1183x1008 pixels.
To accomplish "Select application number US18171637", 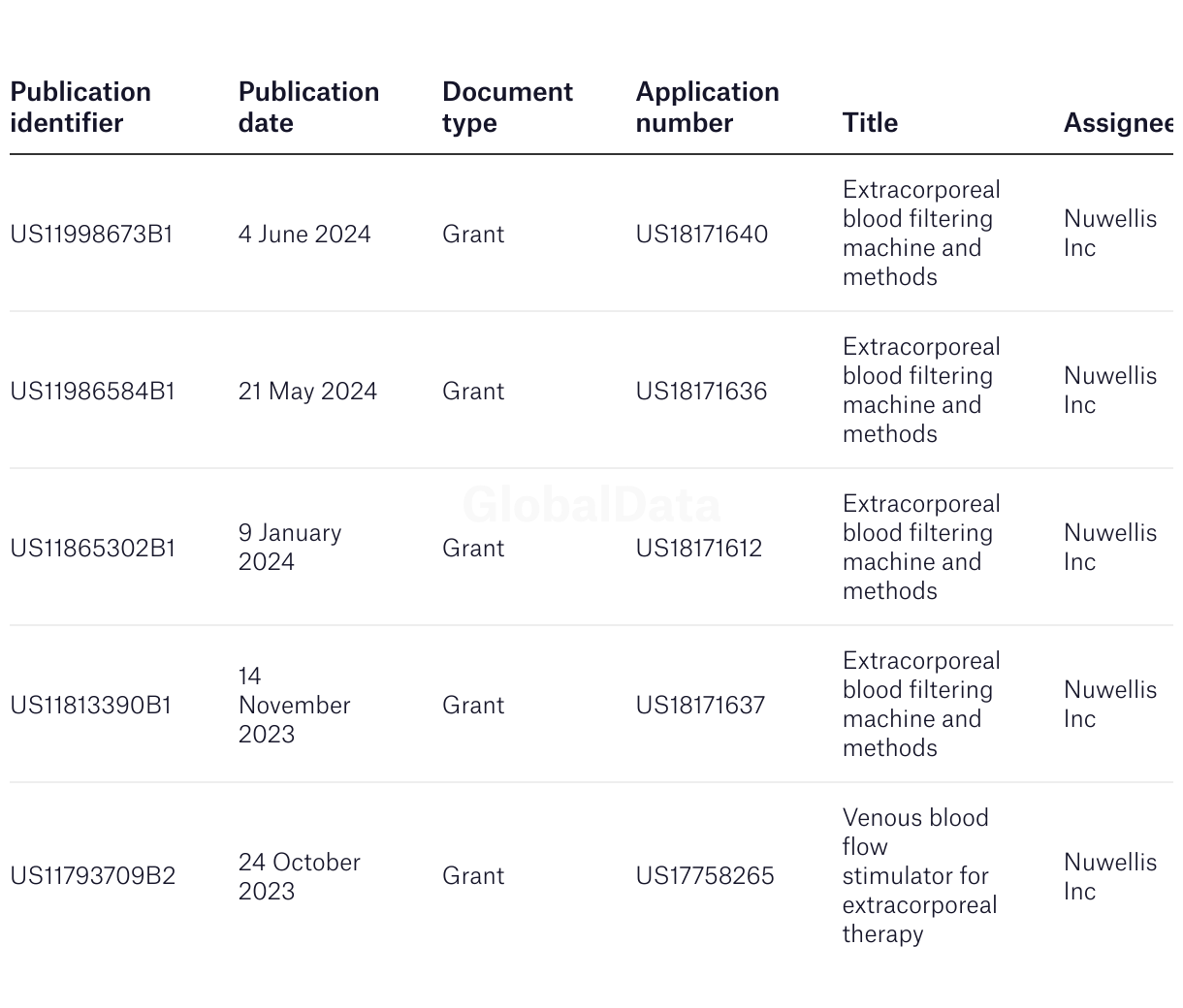I will [x=700, y=705].
